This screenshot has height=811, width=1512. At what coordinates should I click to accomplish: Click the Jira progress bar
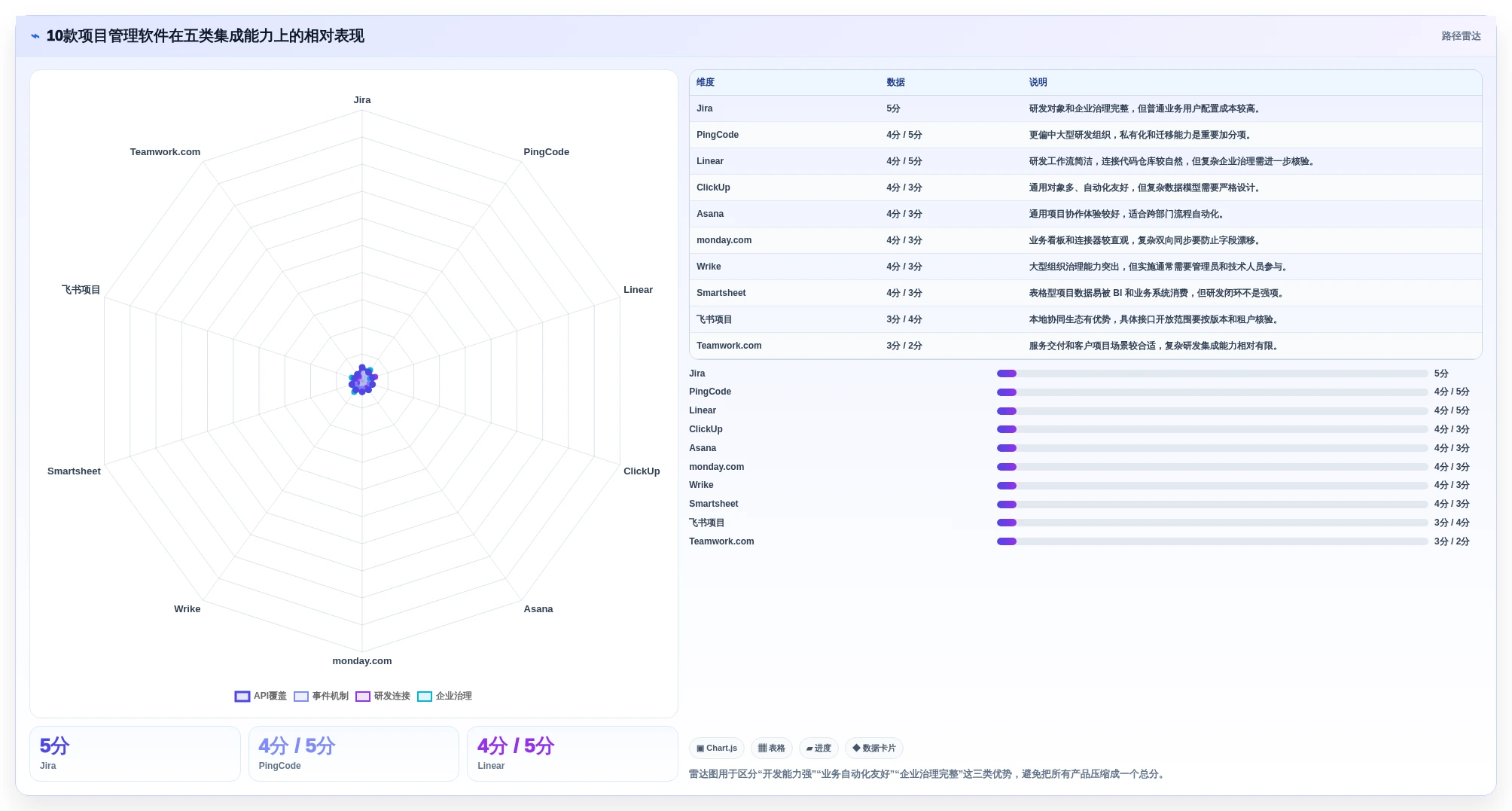tap(1212, 373)
